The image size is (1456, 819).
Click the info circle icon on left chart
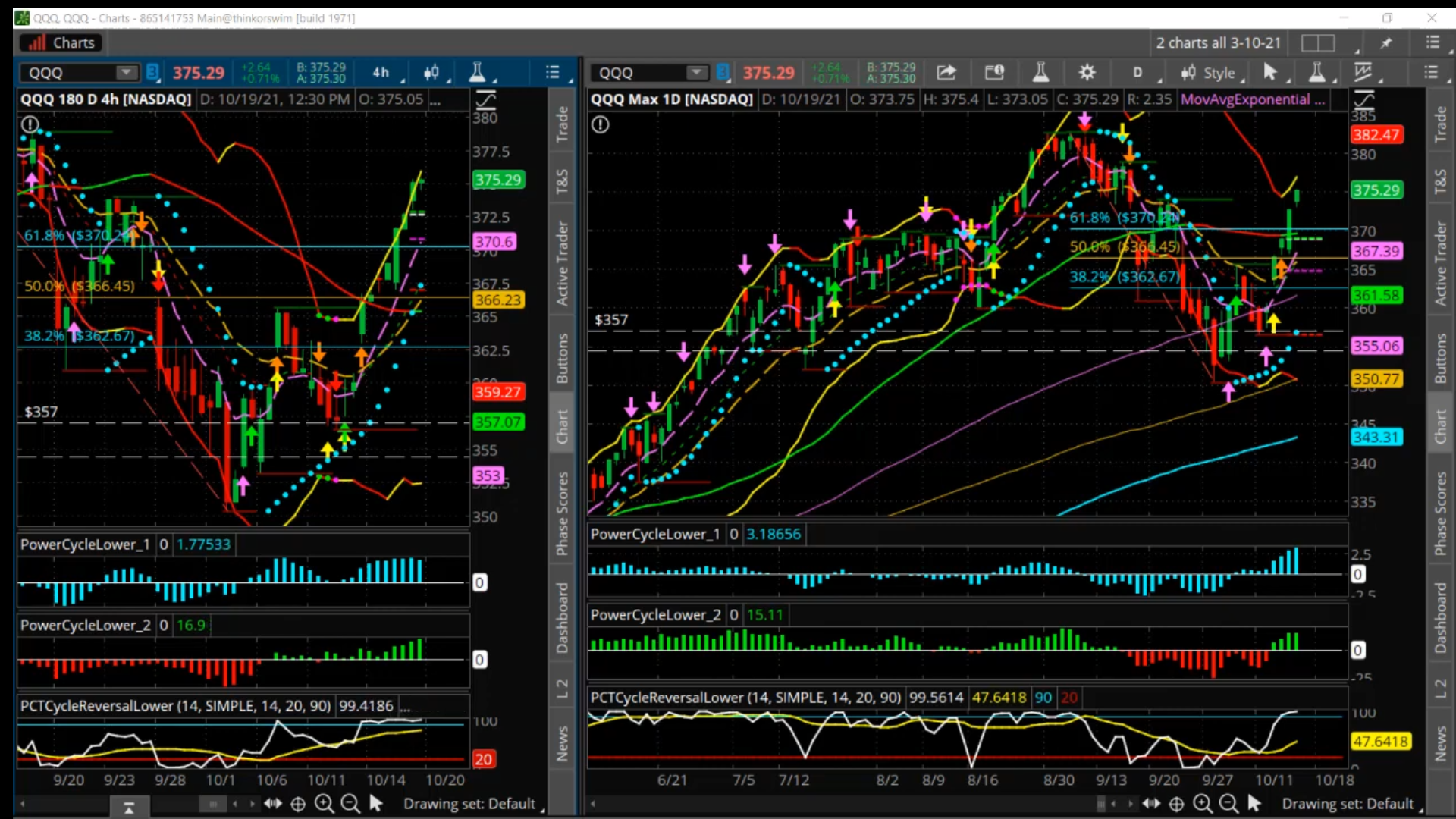pos(30,124)
